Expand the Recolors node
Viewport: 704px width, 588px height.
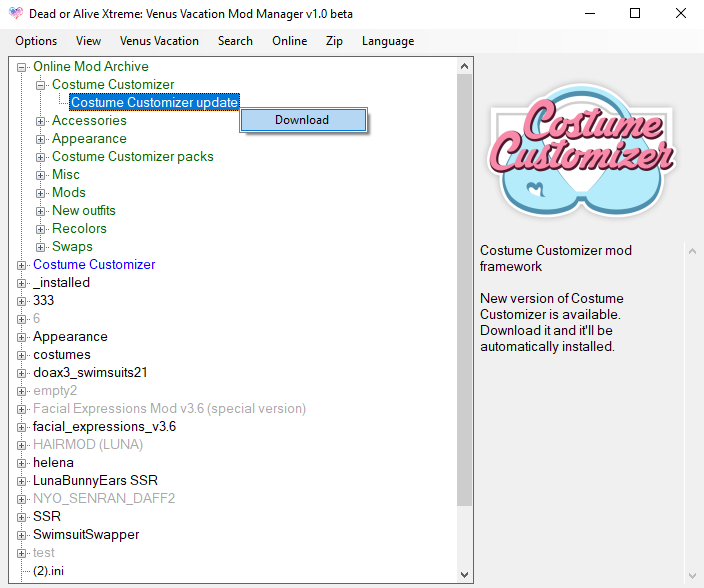click(x=40, y=229)
